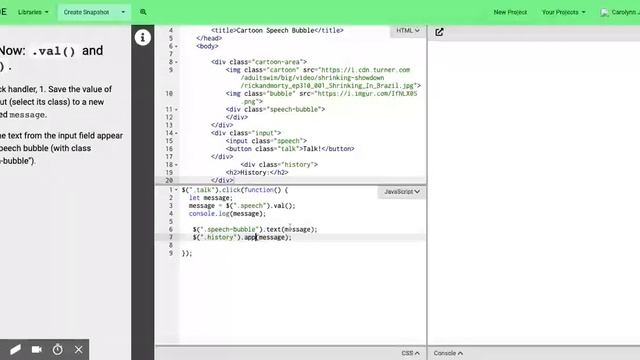Click the Carolynn account name
Viewport: 640px width, 360px height.
point(625,12)
